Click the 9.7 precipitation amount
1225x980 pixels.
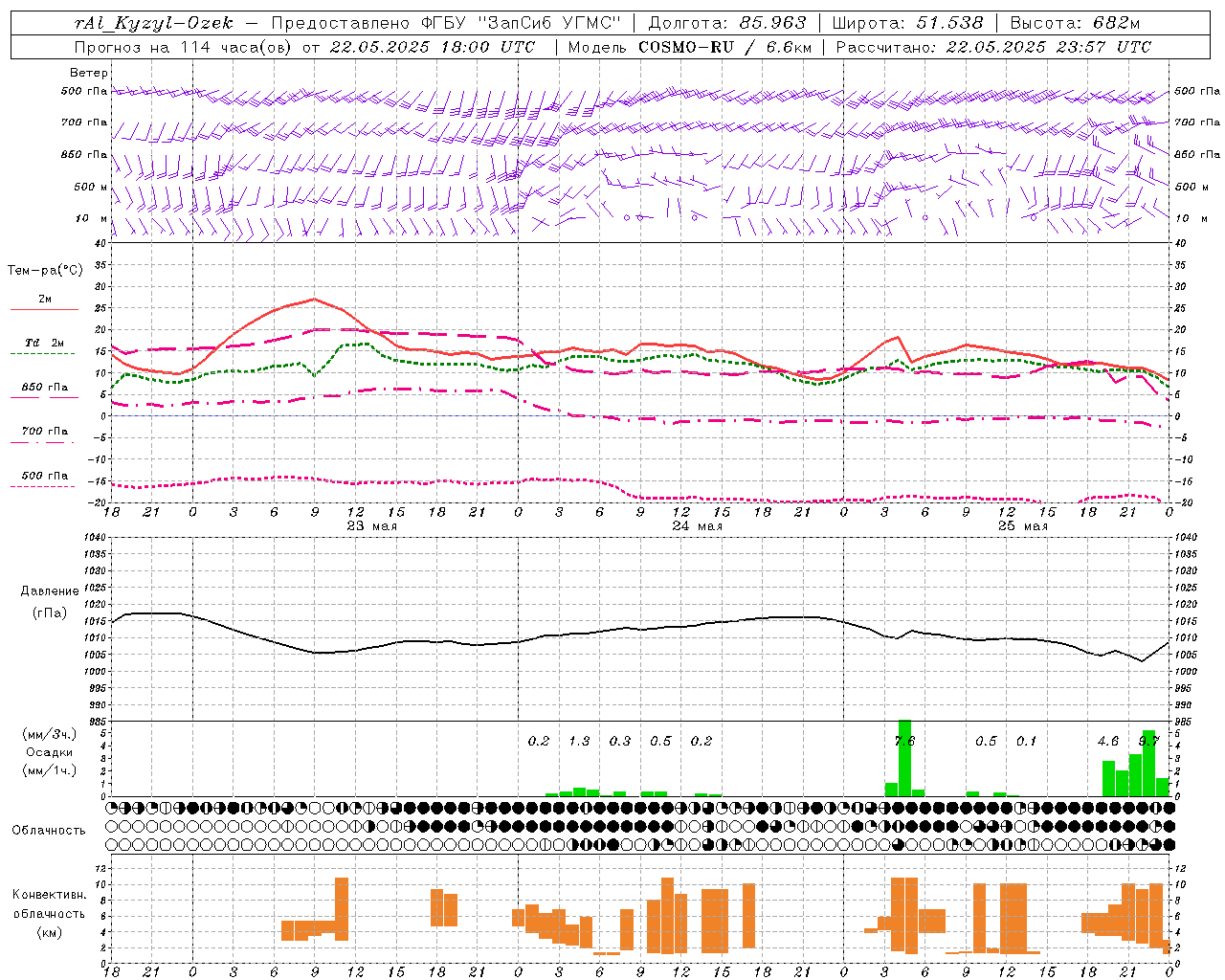pyautogui.click(x=1148, y=742)
